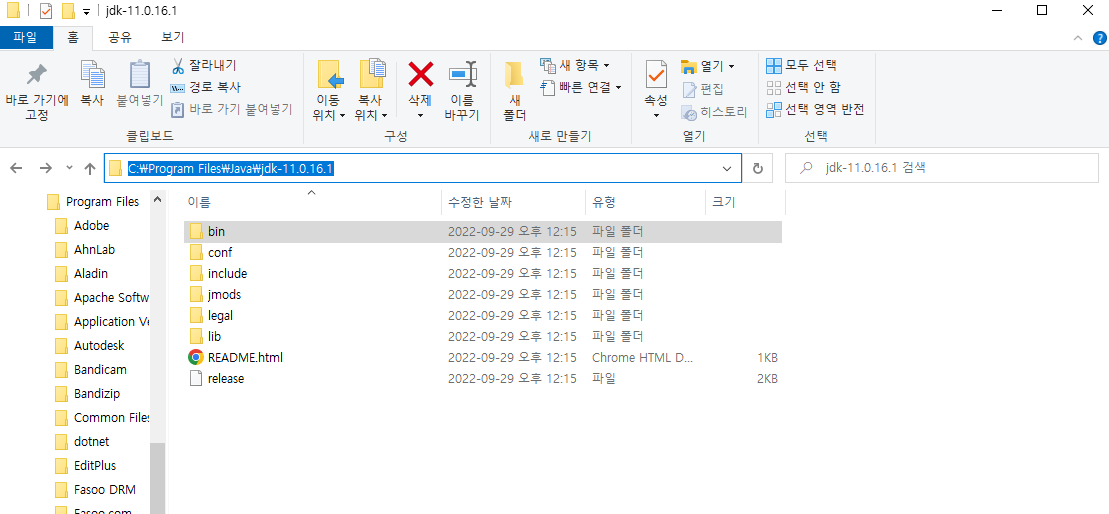Screen dimensions: 1109x514
Task: Open 속성 properties checkmark icon
Action: (656, 73)
